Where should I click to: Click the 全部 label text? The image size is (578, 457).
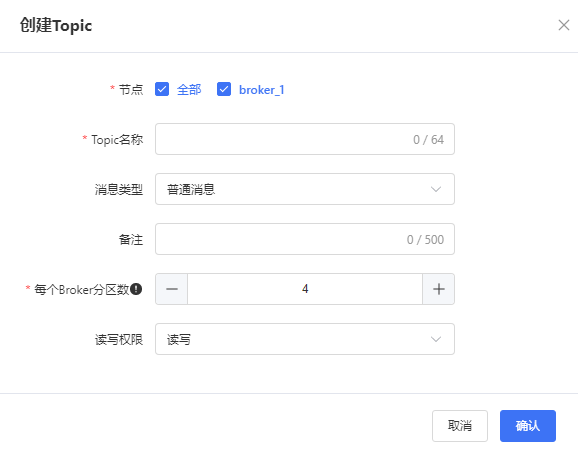point(189,90)
